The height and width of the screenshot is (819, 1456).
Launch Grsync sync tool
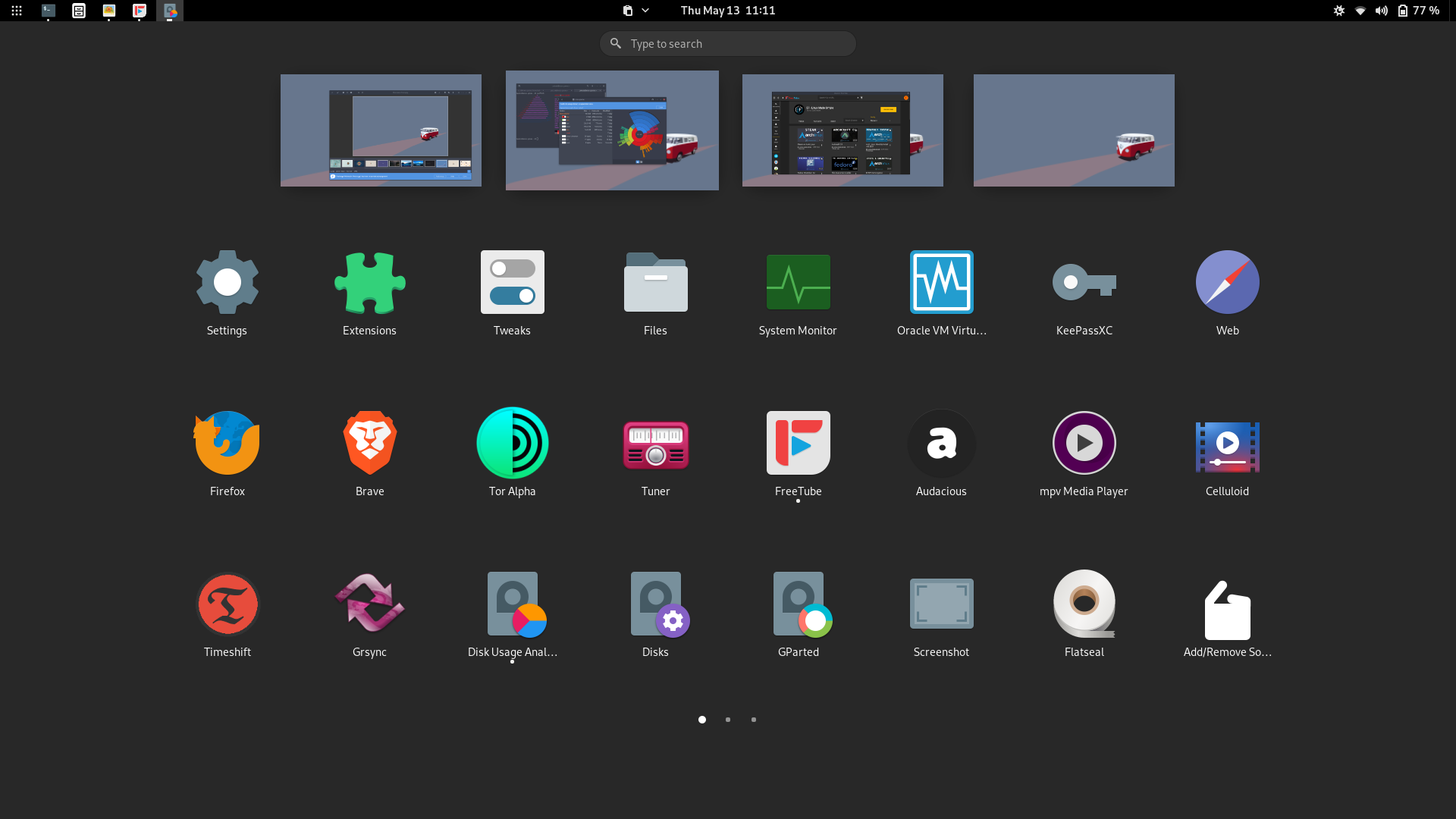click(369, 604)
